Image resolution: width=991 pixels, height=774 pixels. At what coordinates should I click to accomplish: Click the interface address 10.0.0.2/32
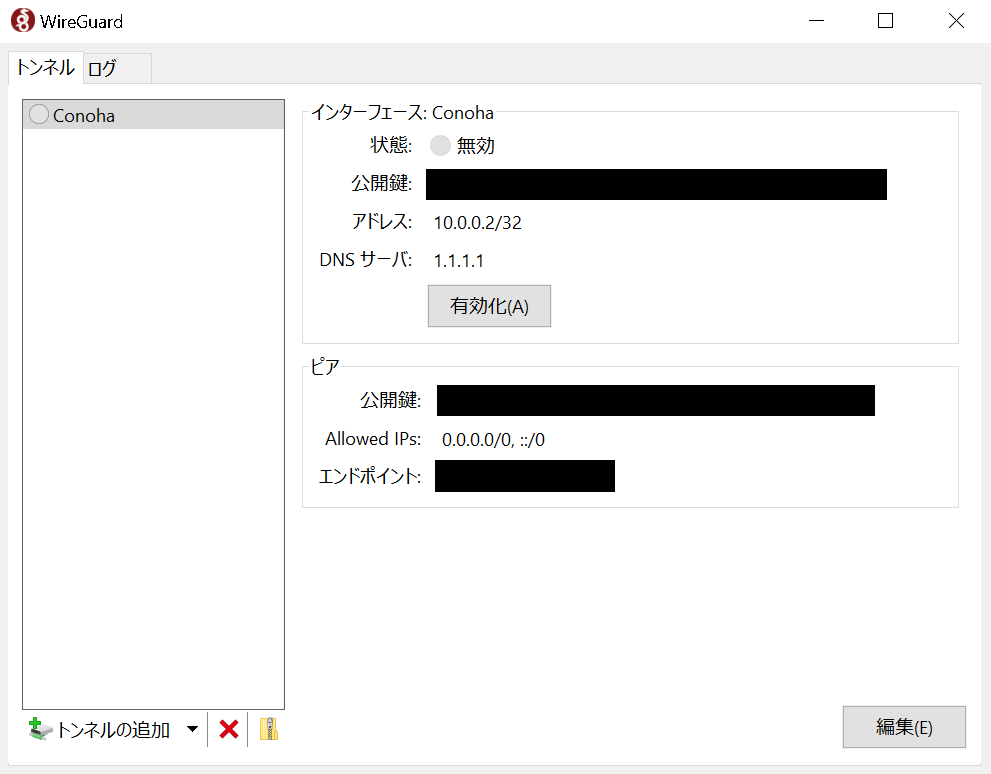(x=477, y=223)
